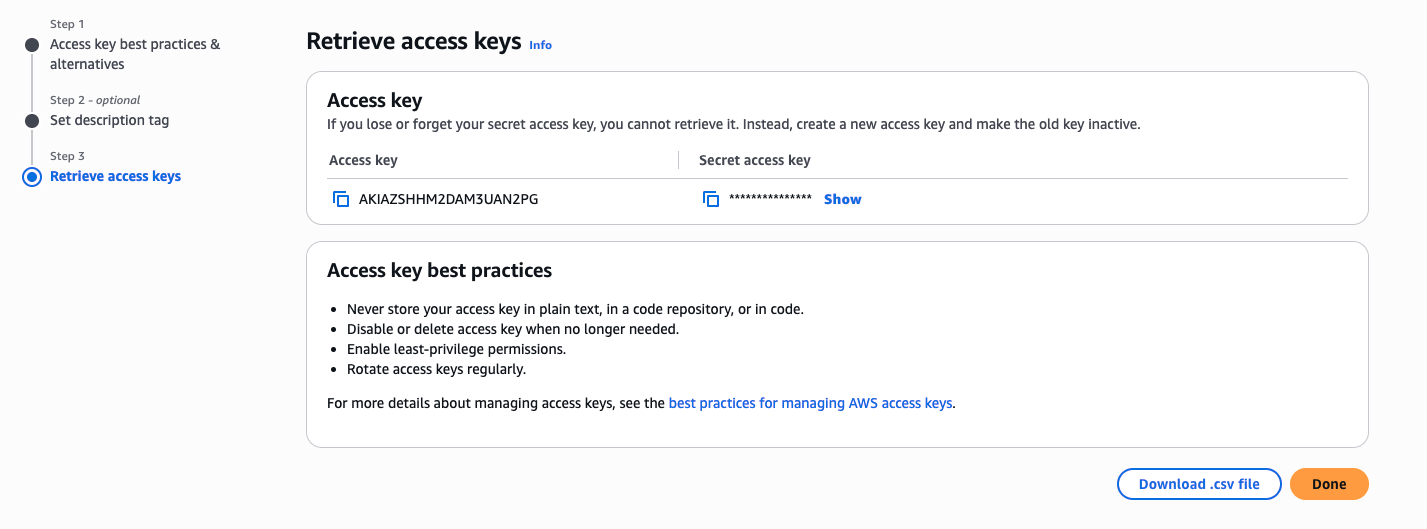Click the Access key column header

click(x=363, y=160)
